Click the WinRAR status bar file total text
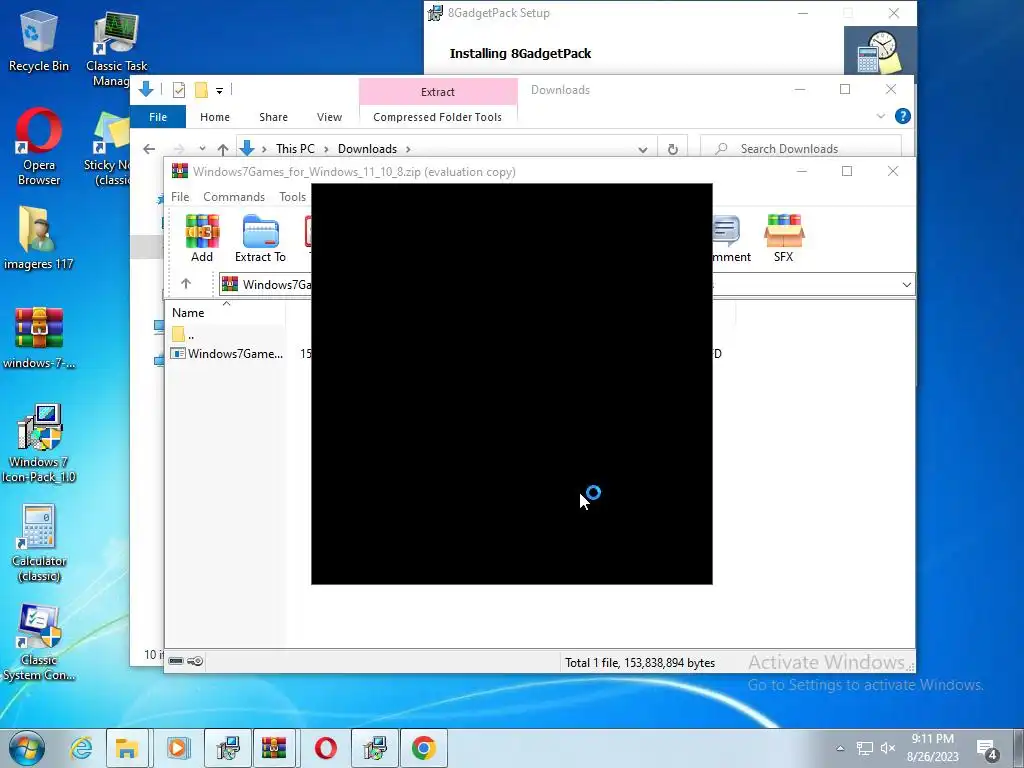 click(x=640, y=663)
